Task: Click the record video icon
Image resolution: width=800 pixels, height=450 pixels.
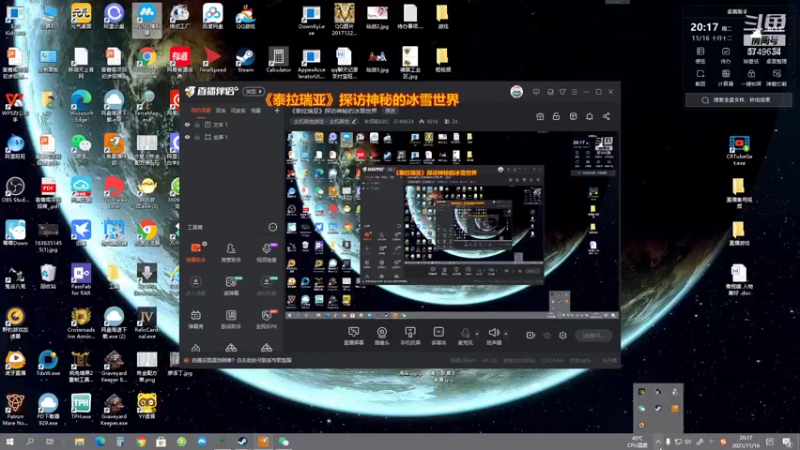Action: tap(531, 335)
